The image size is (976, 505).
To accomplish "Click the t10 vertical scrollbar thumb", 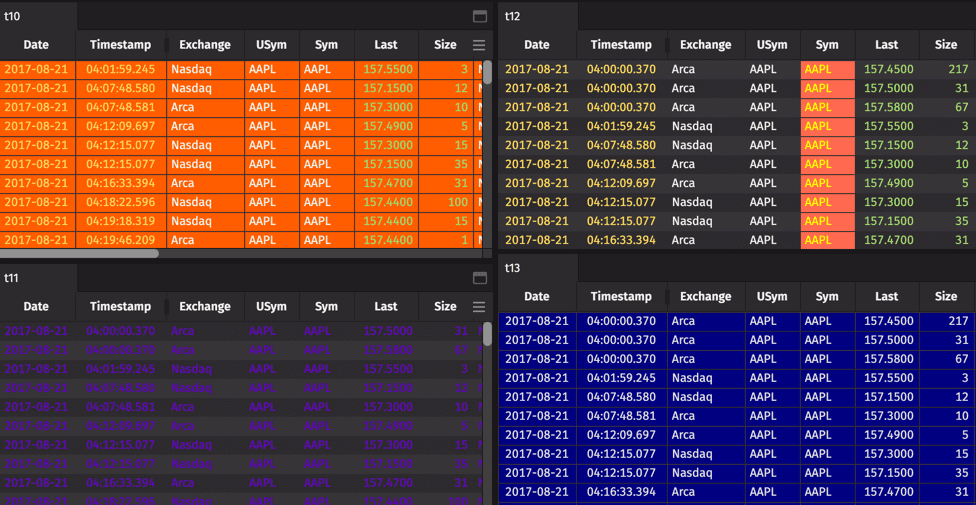I will (x=487, y=72).
